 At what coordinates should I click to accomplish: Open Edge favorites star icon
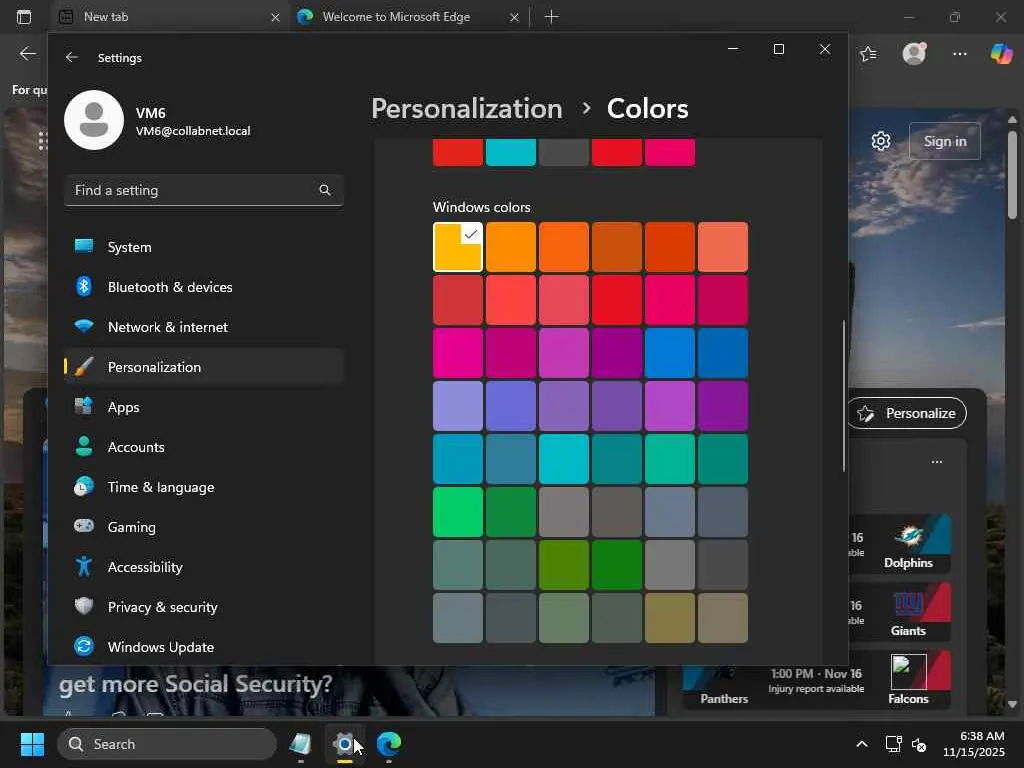869,54
